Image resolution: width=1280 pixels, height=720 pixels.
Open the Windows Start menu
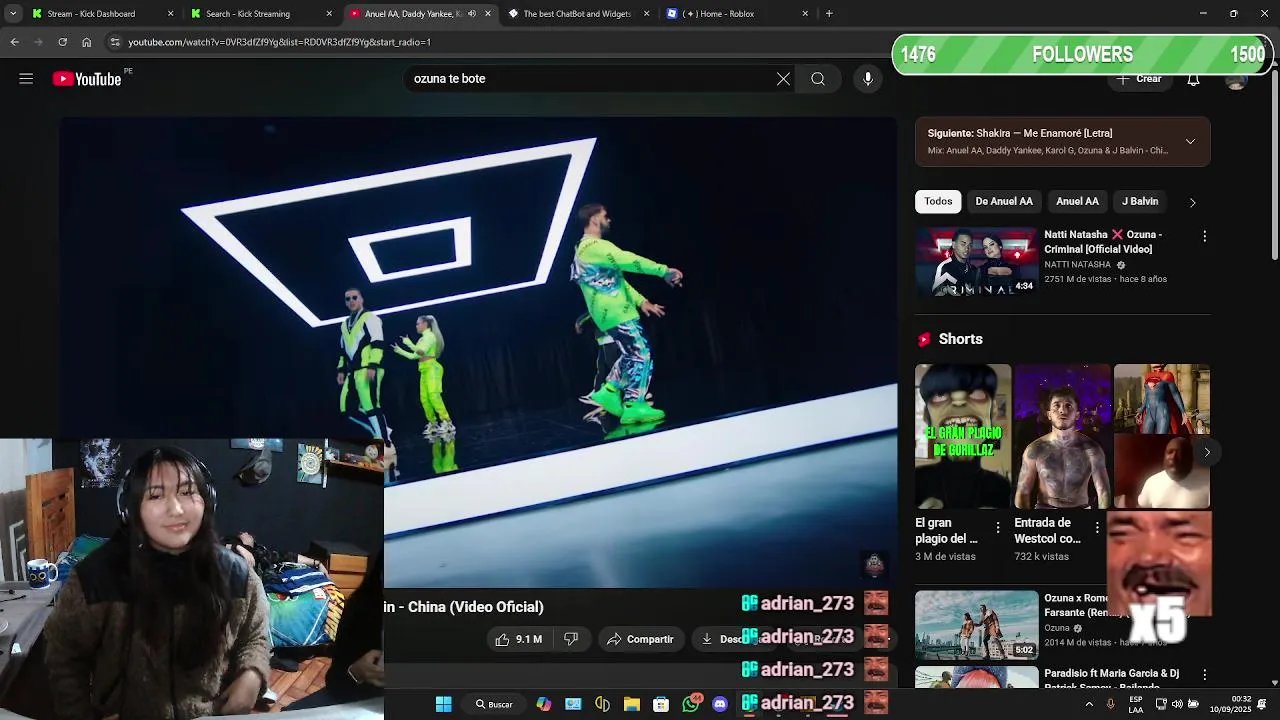point(443,704)
